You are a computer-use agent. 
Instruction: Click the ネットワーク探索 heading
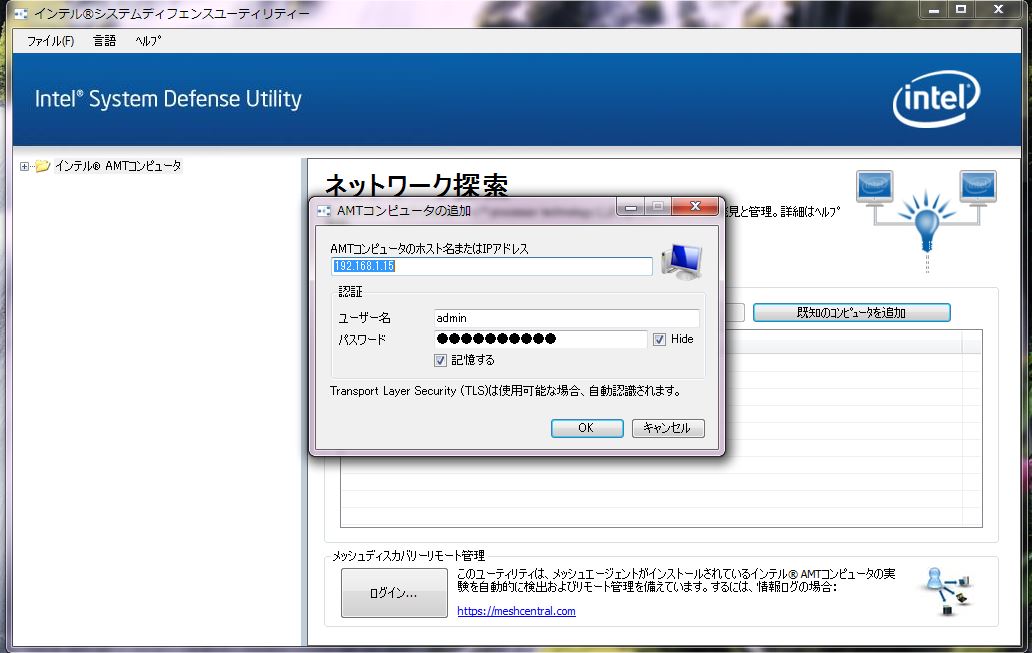(x=416, y=184)
